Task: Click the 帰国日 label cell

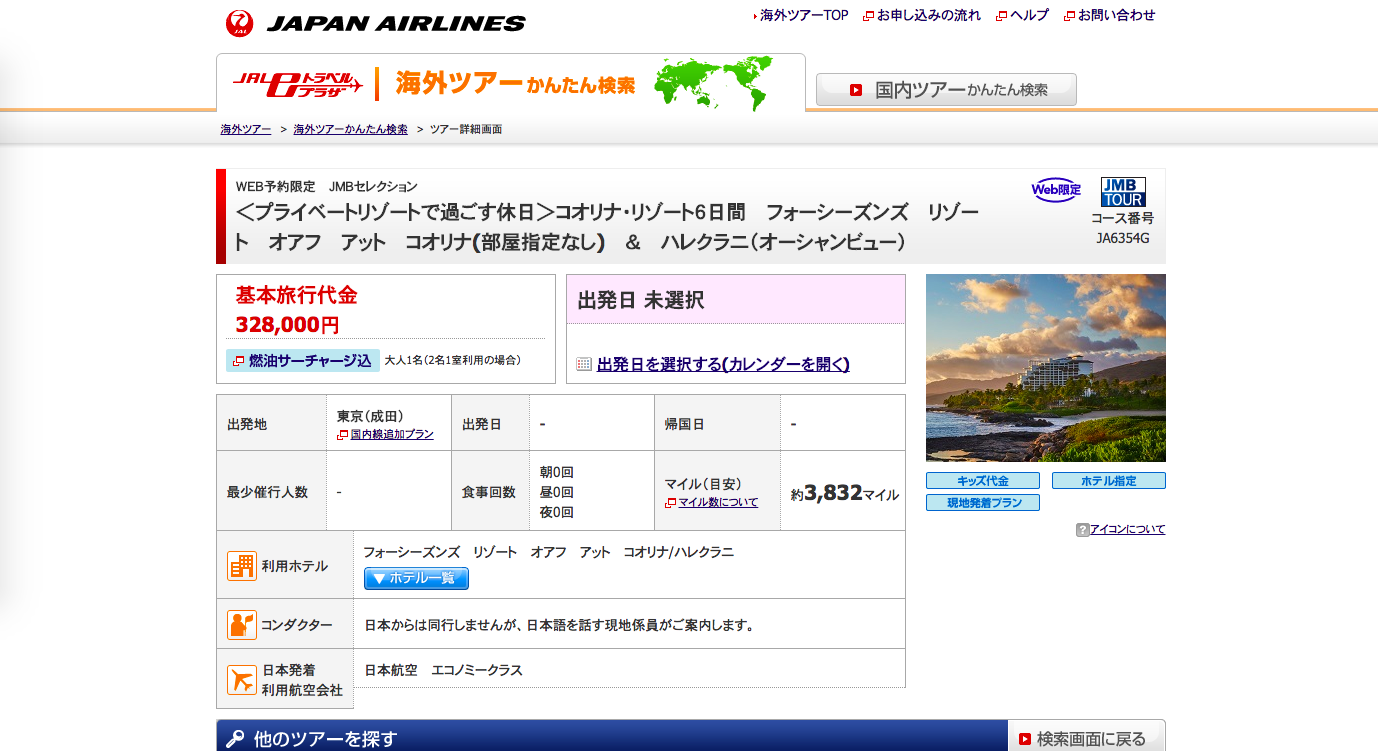Action: 717,424
